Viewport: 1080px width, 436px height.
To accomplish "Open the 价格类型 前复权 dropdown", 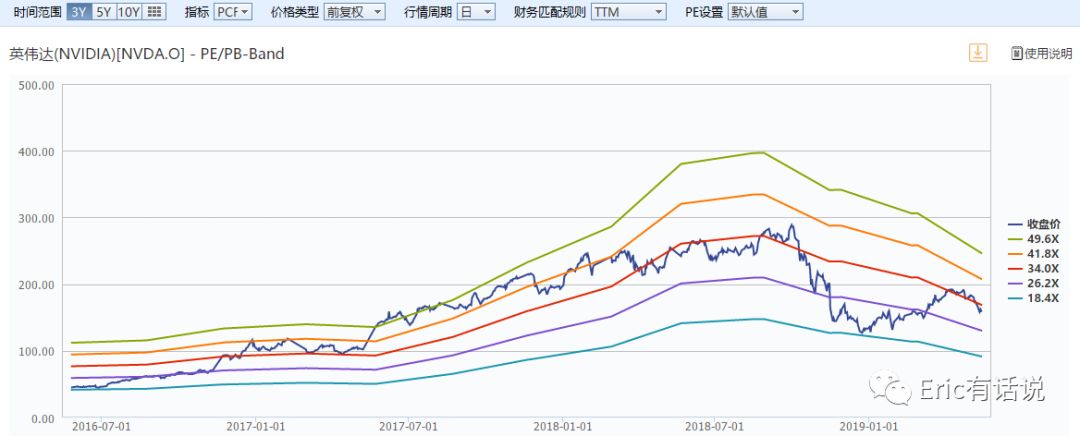I will tap(354, 12).
